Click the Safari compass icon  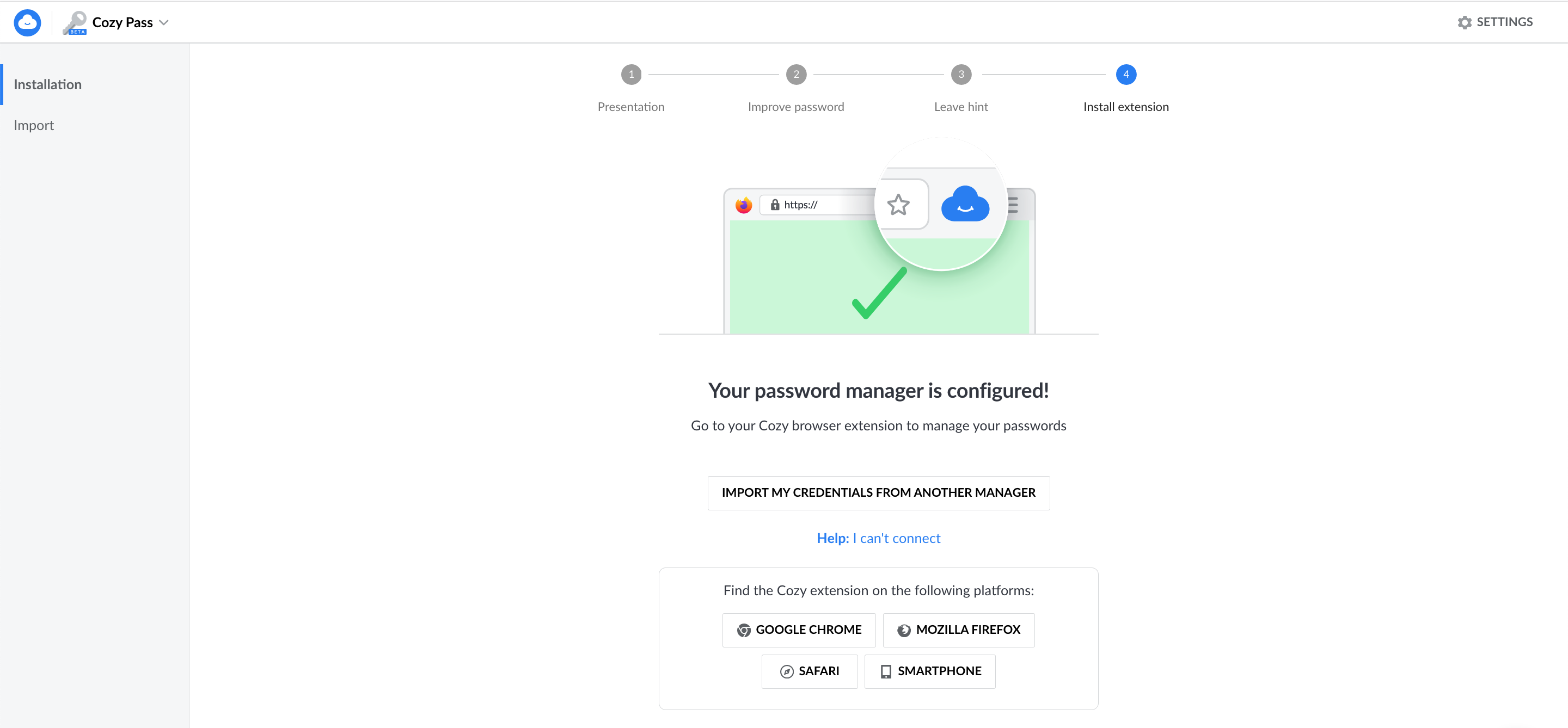(786, 671)
